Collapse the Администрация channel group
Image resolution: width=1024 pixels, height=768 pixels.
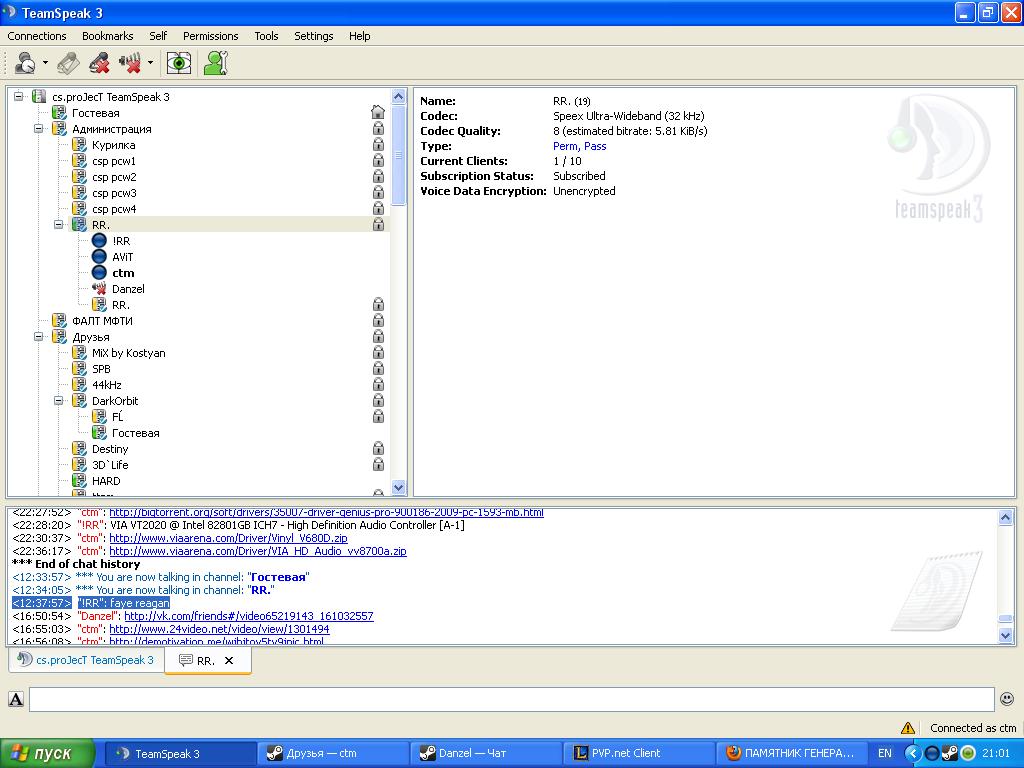click(39, 129)
